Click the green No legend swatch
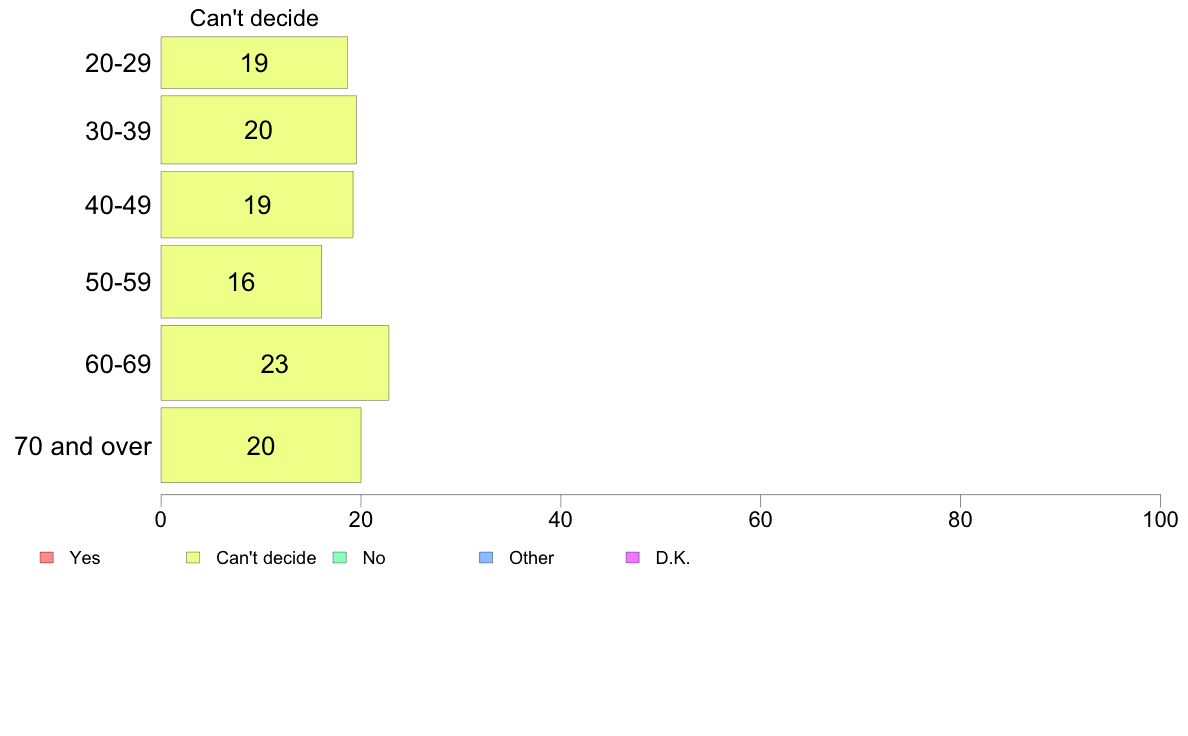 coord(339,558)
